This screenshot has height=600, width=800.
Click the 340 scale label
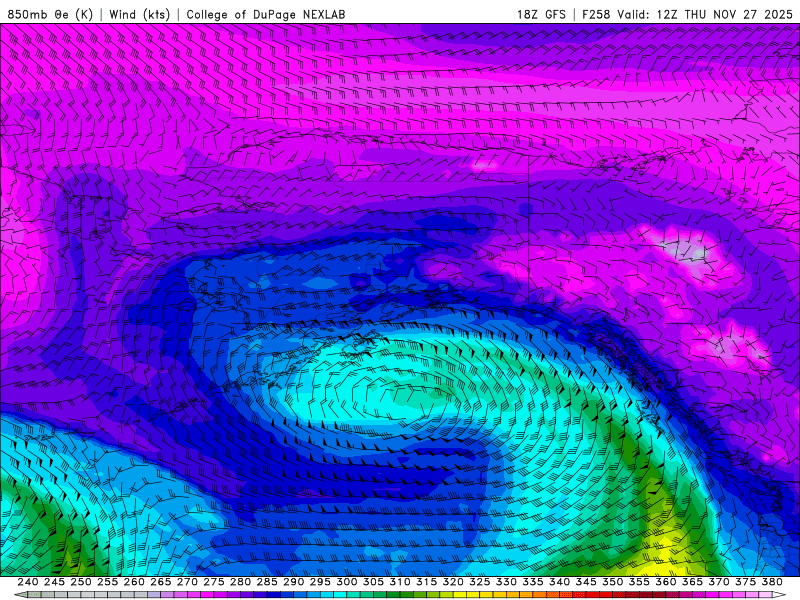(559, 582)
